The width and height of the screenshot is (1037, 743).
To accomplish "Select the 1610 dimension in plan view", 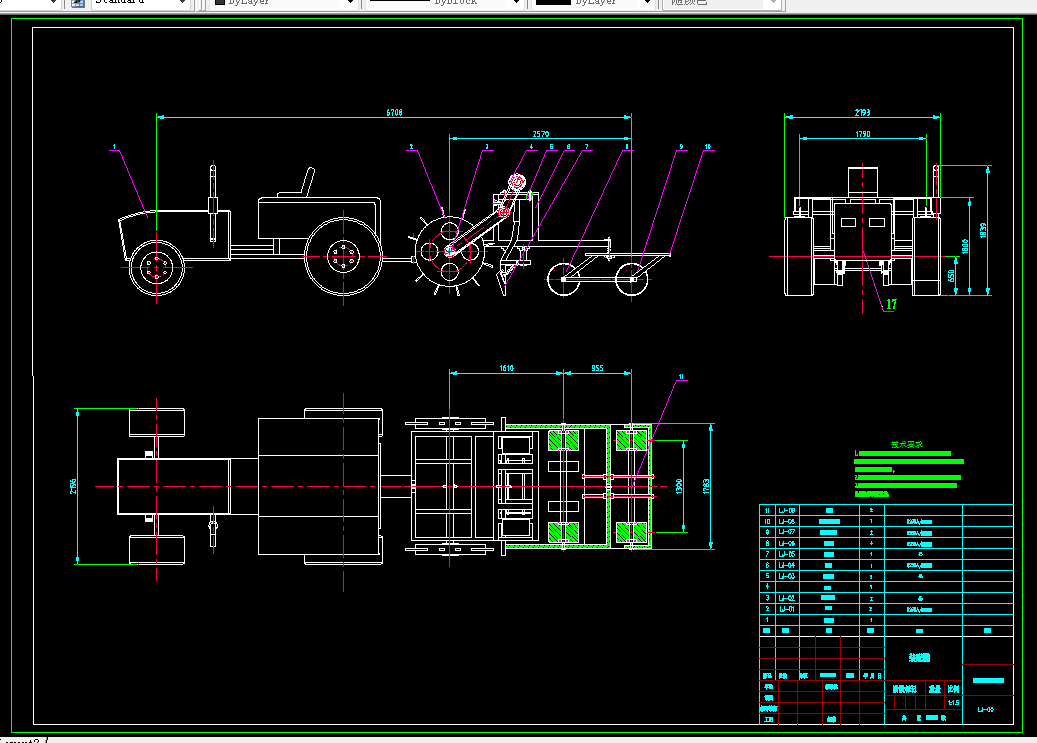I will tap(507, 368).
